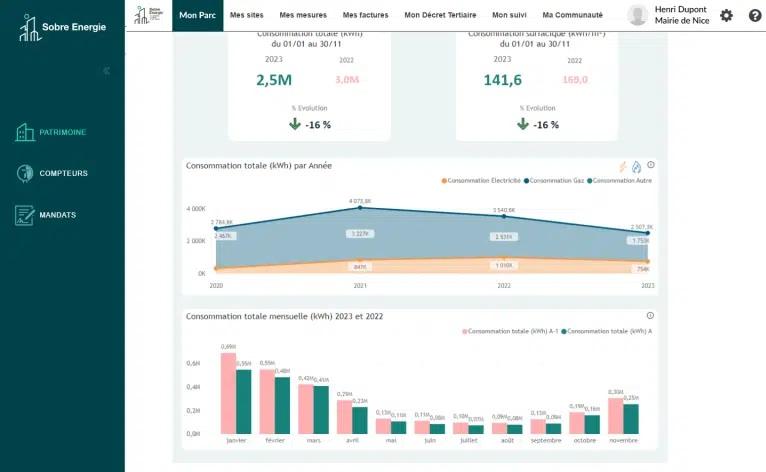Open the Henri Dupont user profile menu
The width and height of the screenshot is (766, 472).
coord(666,15)
